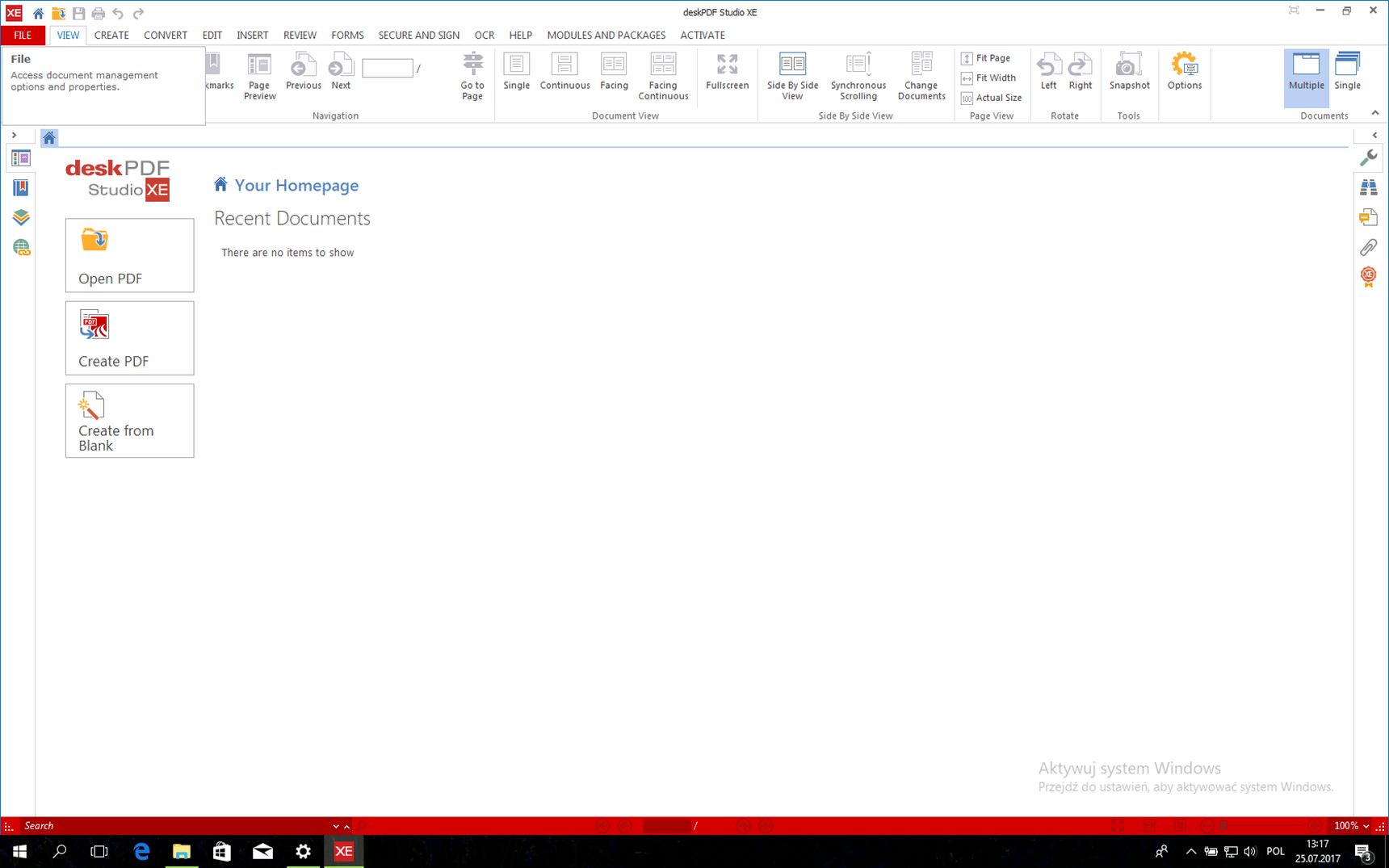Click the Go to Page tool
This screenshot has width=1389, height=868.
(472, 76)
